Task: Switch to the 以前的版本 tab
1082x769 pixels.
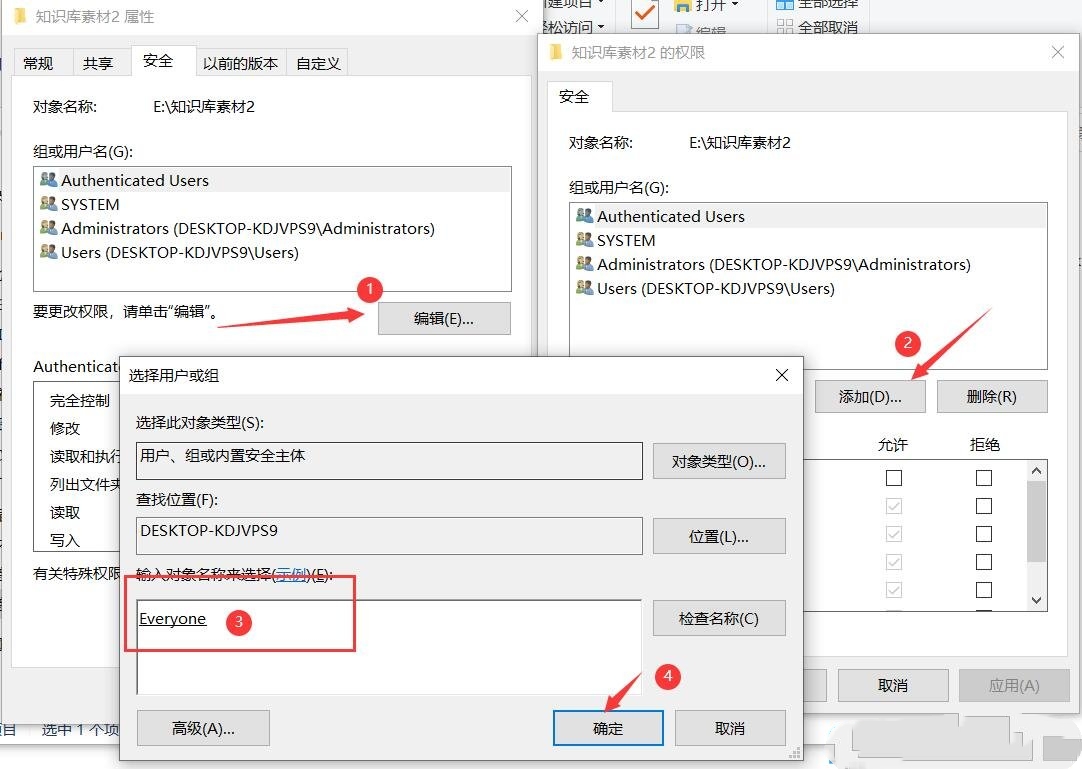Action: pyautogui.click(x=240, y=62)
